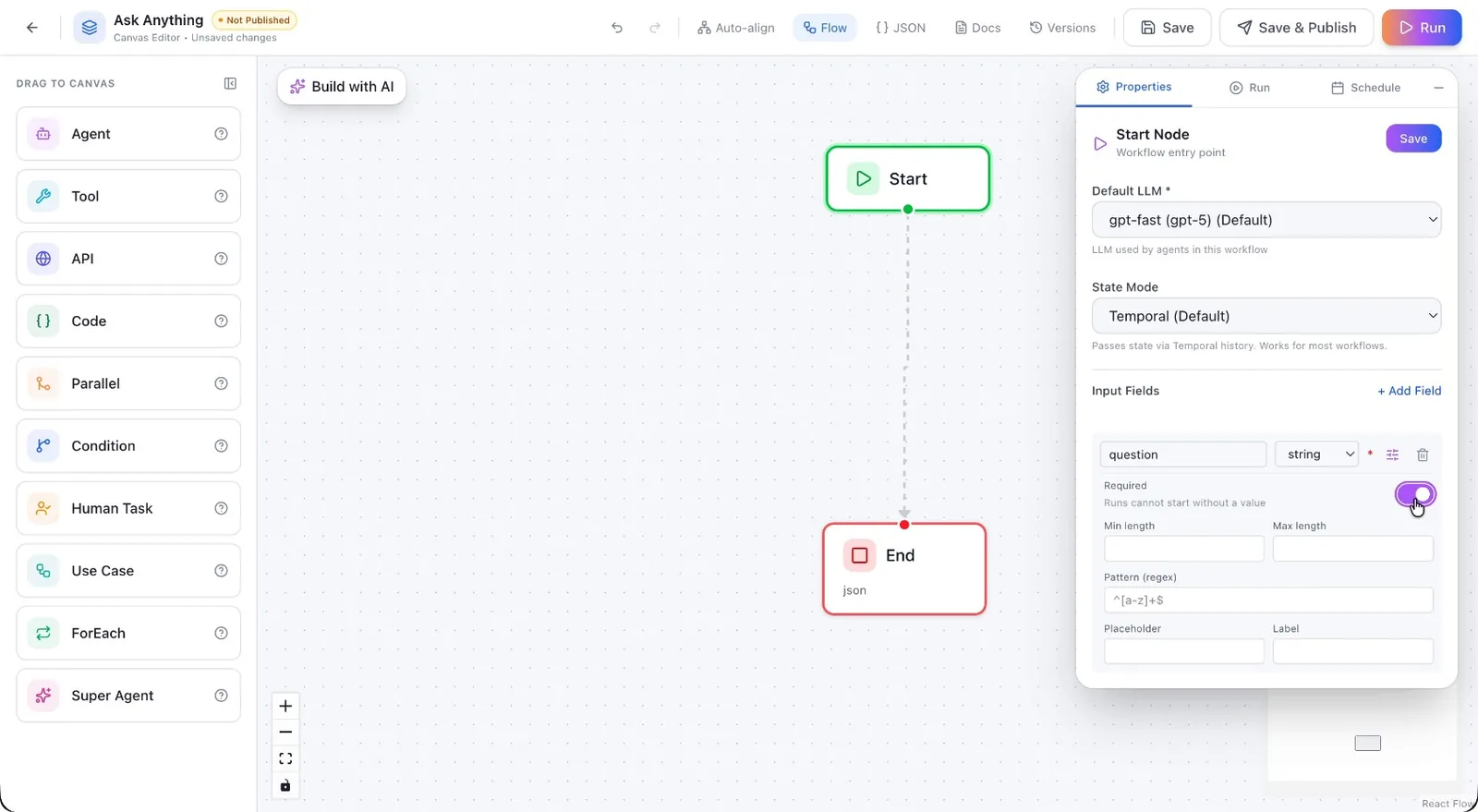
Task: Switch to the Properties tab
Action: [1133, 87]
